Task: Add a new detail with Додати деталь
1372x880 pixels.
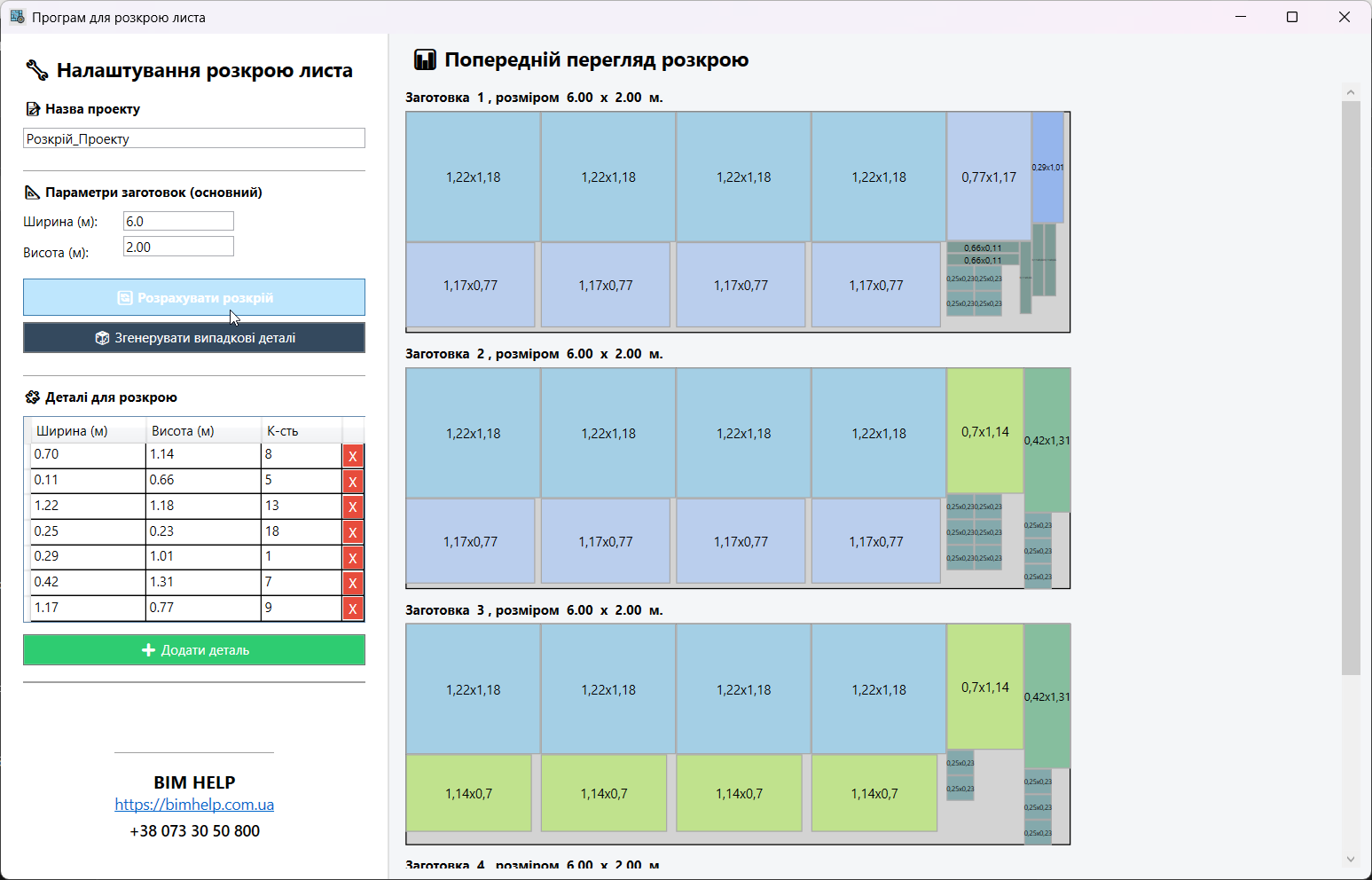Action: (x=194, y=650)
